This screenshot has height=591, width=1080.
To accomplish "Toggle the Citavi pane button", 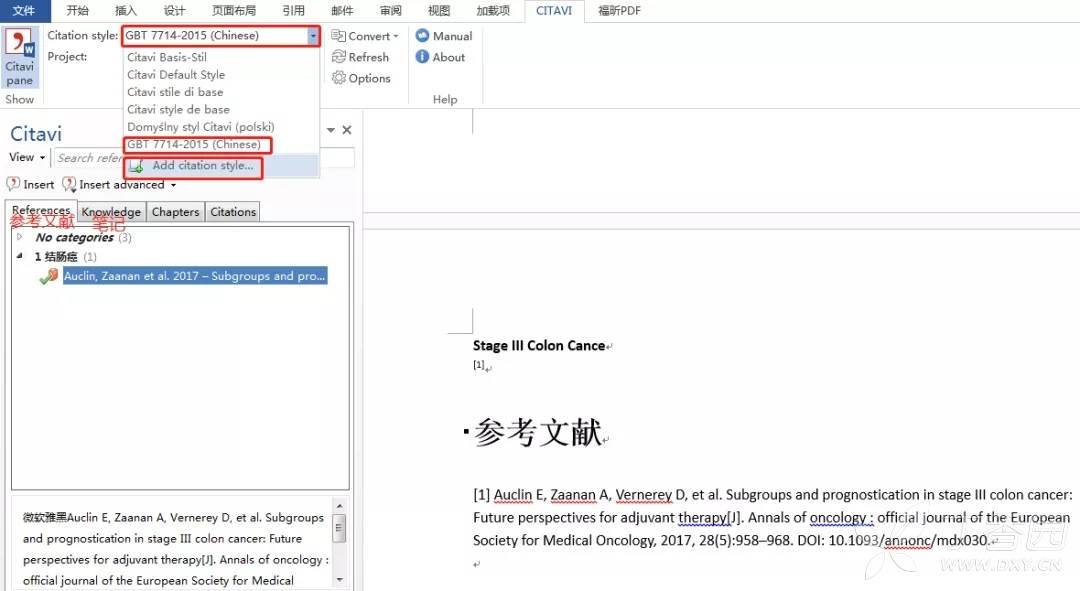I will (x=20, y=58).
